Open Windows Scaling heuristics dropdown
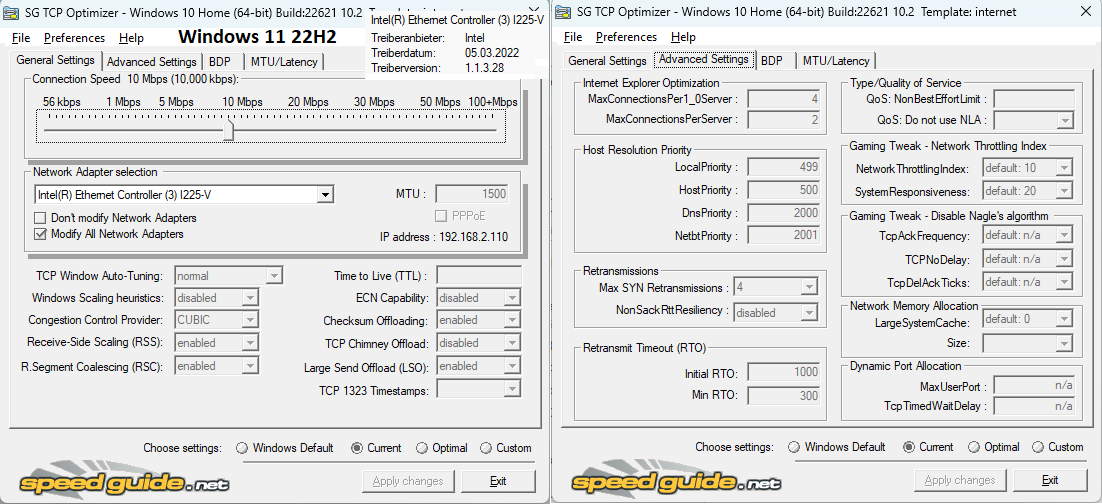This screenshot has width=1102, height=504. (x=250, y=298)
